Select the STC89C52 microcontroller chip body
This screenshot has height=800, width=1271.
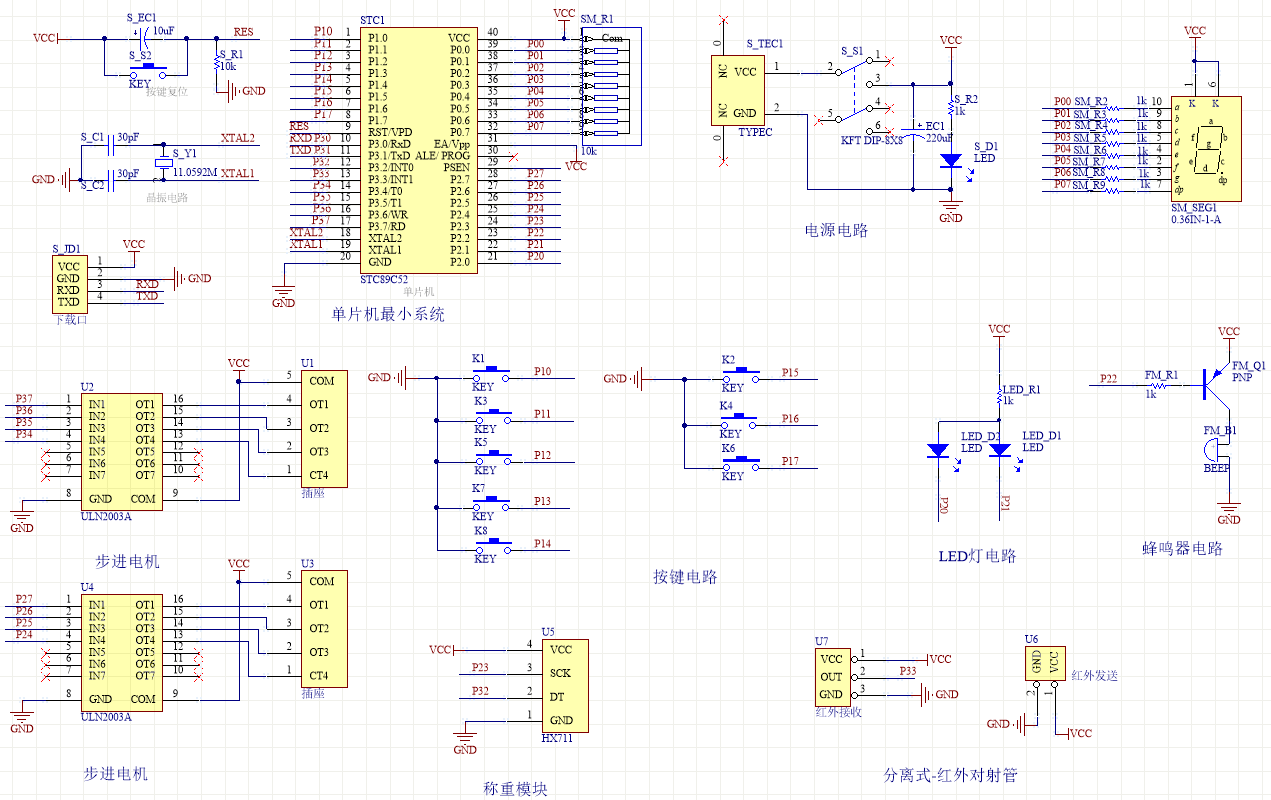pos(417,150)
